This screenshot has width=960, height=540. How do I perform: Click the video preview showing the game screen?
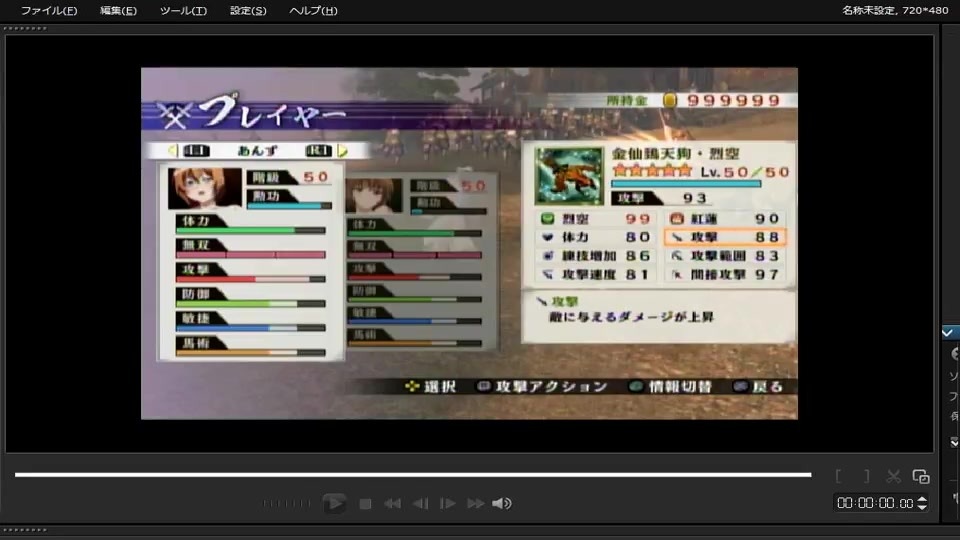(469, 243)
